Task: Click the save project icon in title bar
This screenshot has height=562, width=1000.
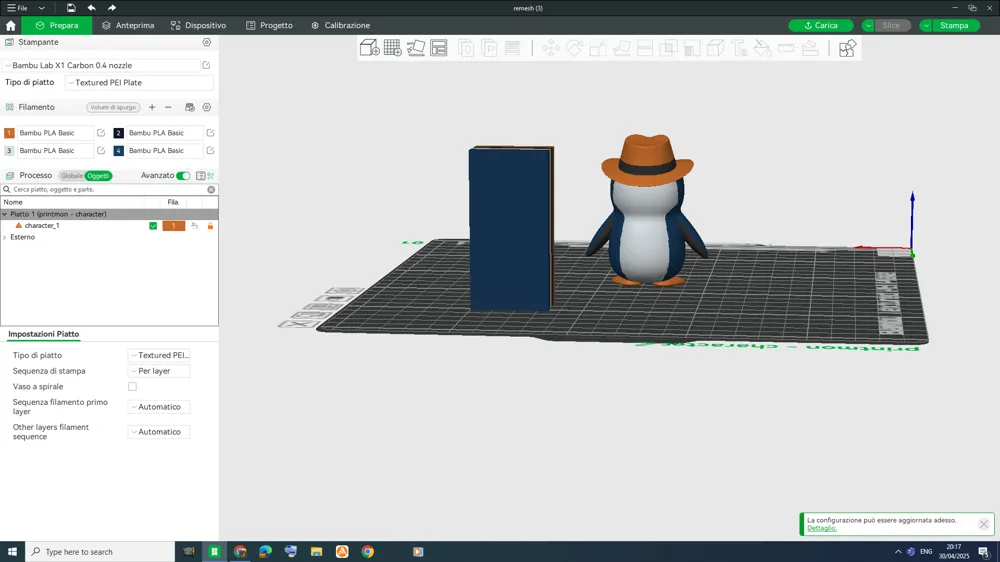Action: [x=71, y=8]
